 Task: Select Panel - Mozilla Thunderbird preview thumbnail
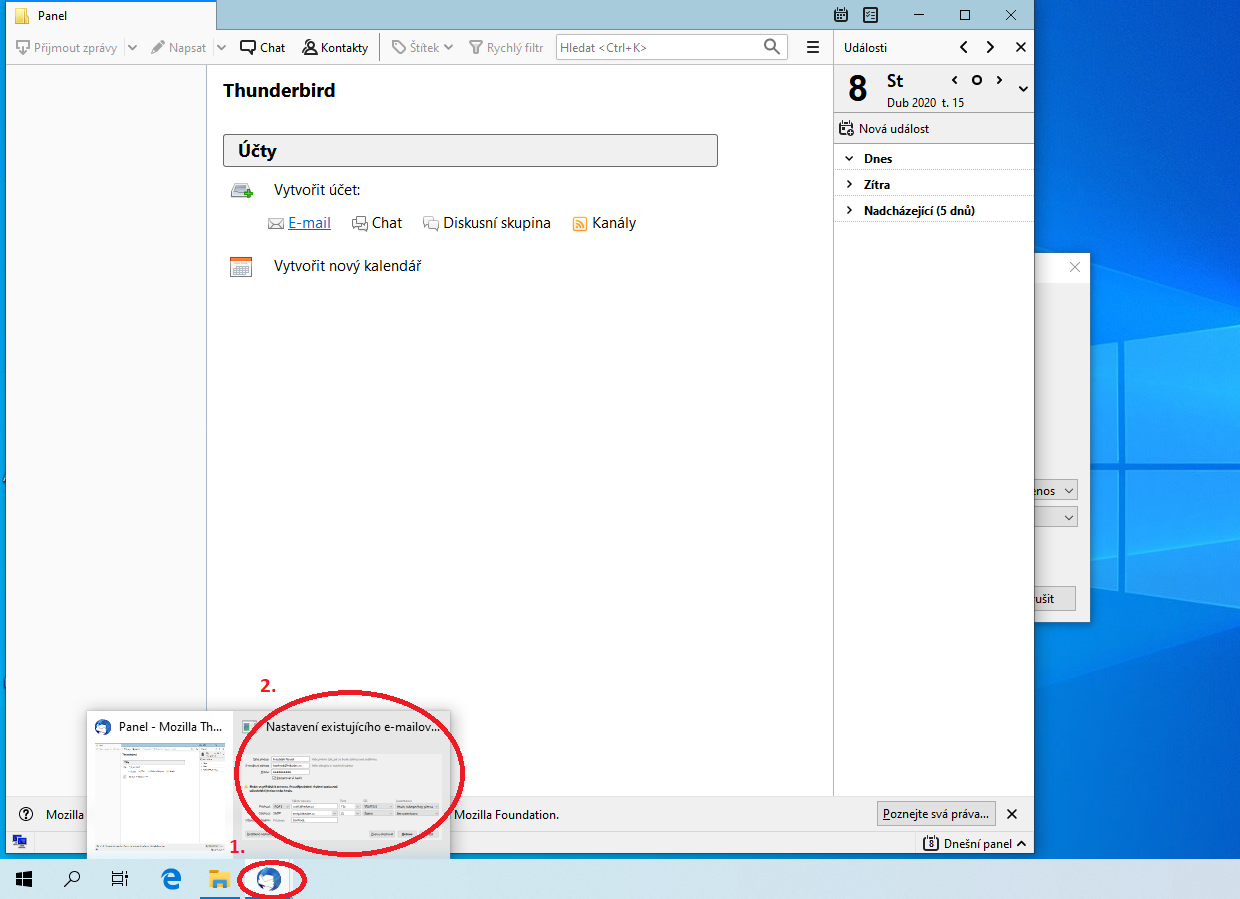[160, 783]
